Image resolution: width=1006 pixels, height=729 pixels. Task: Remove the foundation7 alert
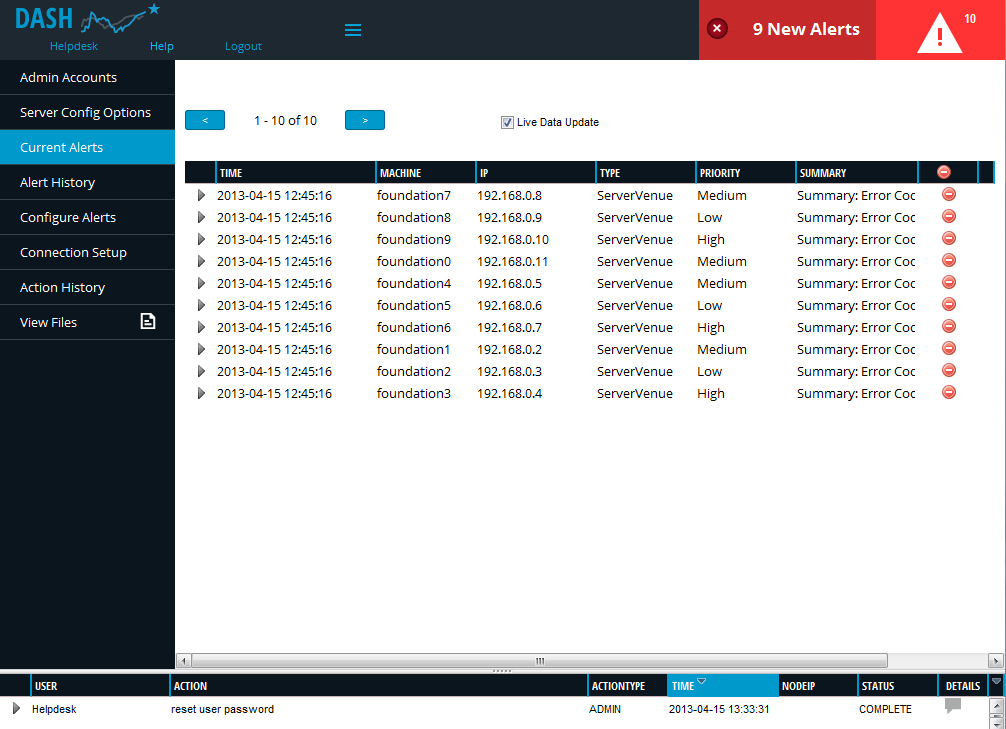click(948, 194)
